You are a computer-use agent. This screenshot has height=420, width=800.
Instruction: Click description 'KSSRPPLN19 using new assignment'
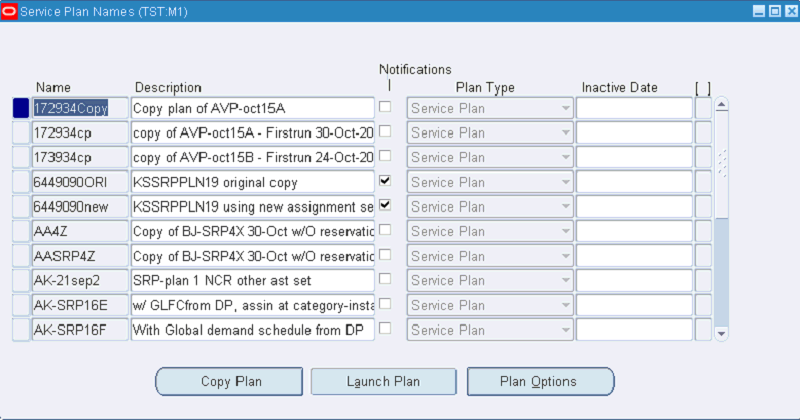point(253,207)
